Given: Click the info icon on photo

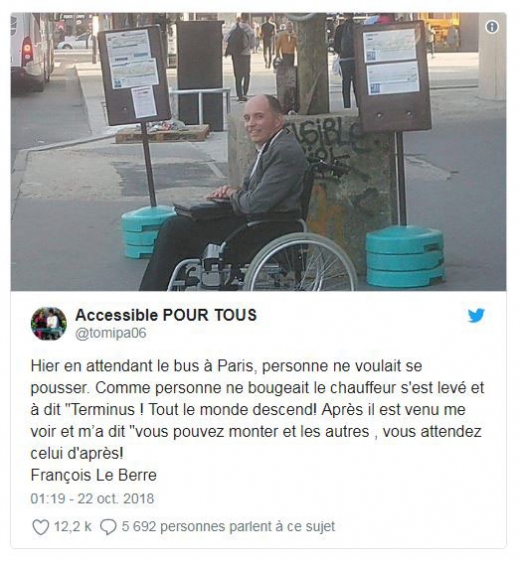Looking at the screenshot, I should 492,27.
